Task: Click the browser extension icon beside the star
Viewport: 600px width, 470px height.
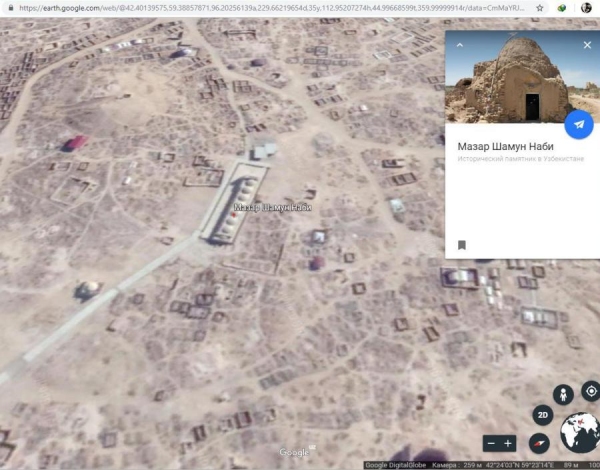Action: (563, 7)
